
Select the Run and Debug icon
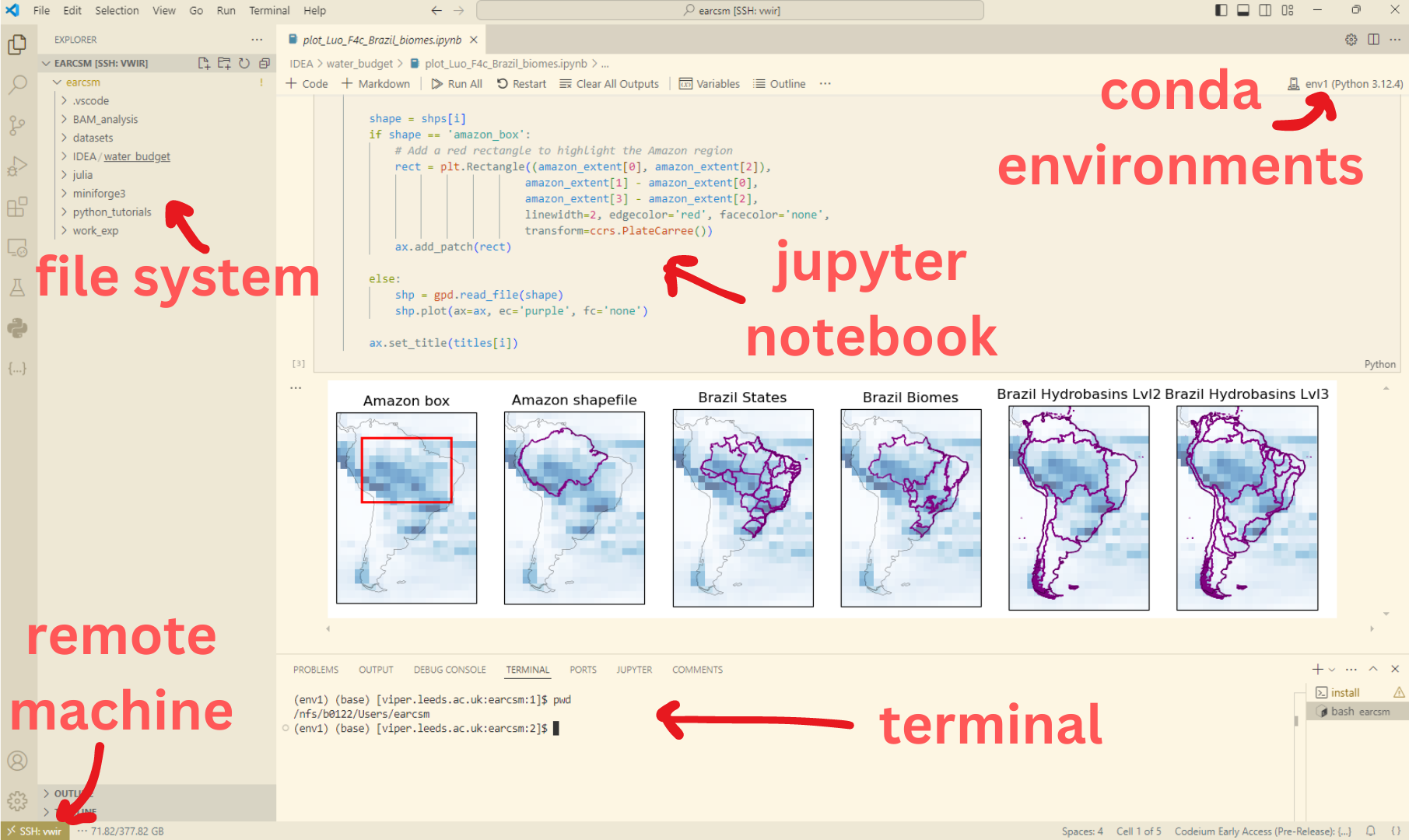point(17,166)
